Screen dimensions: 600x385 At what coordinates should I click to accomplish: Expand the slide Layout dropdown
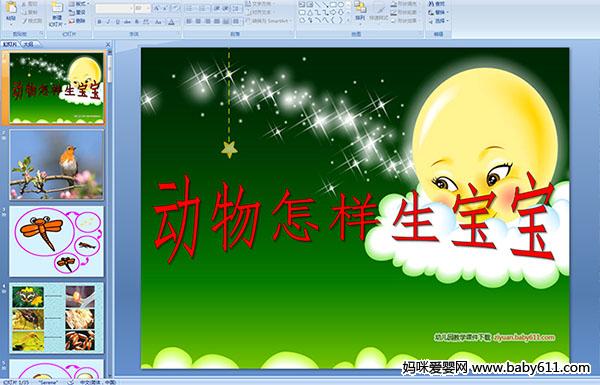point(79,4)
